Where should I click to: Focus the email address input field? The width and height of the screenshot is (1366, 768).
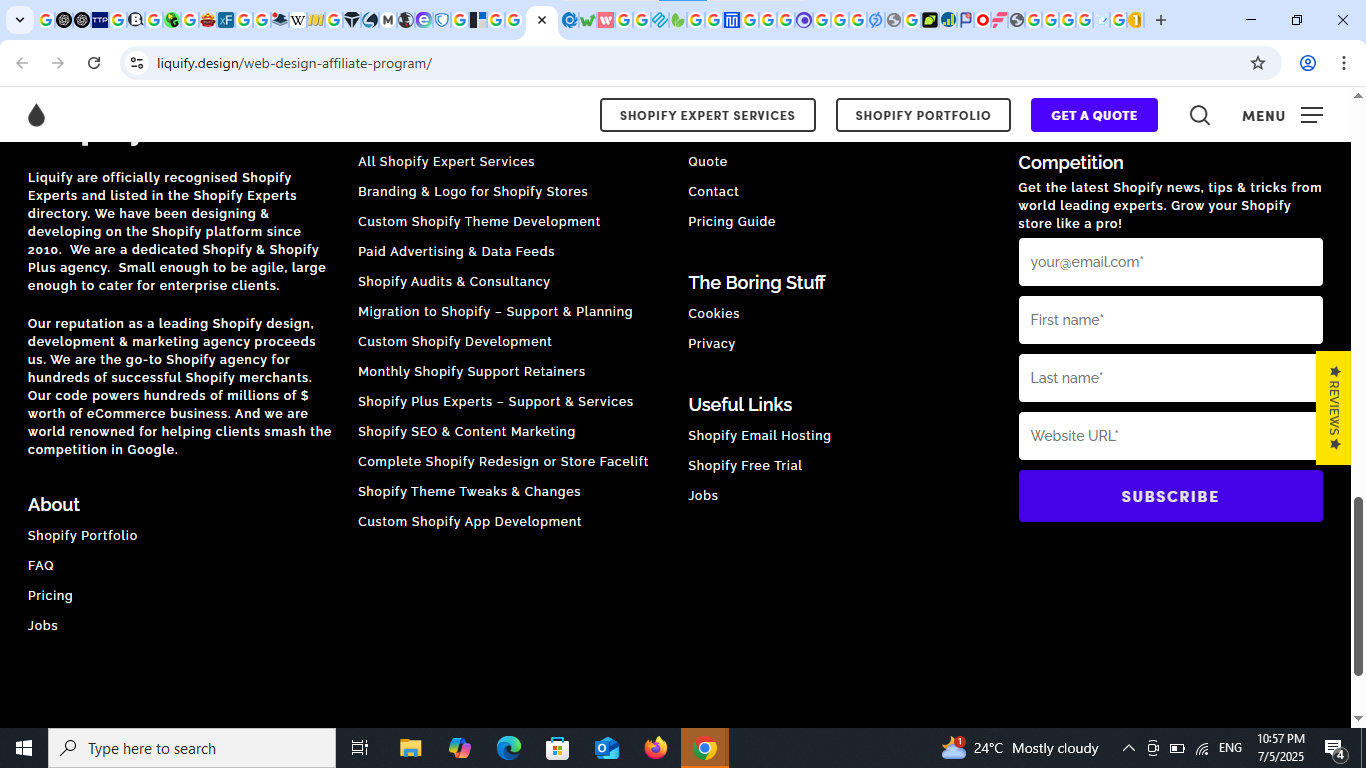point(1171,262)
